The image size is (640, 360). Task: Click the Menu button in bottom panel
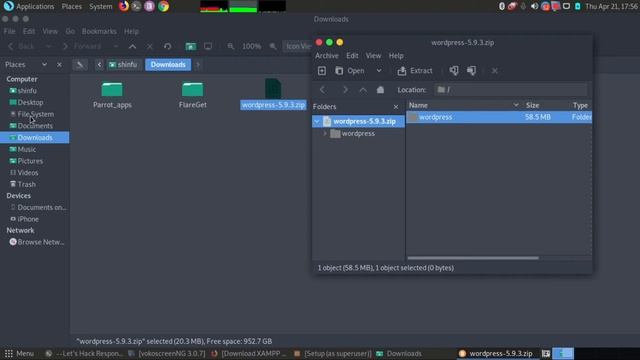tap(19, 353)
